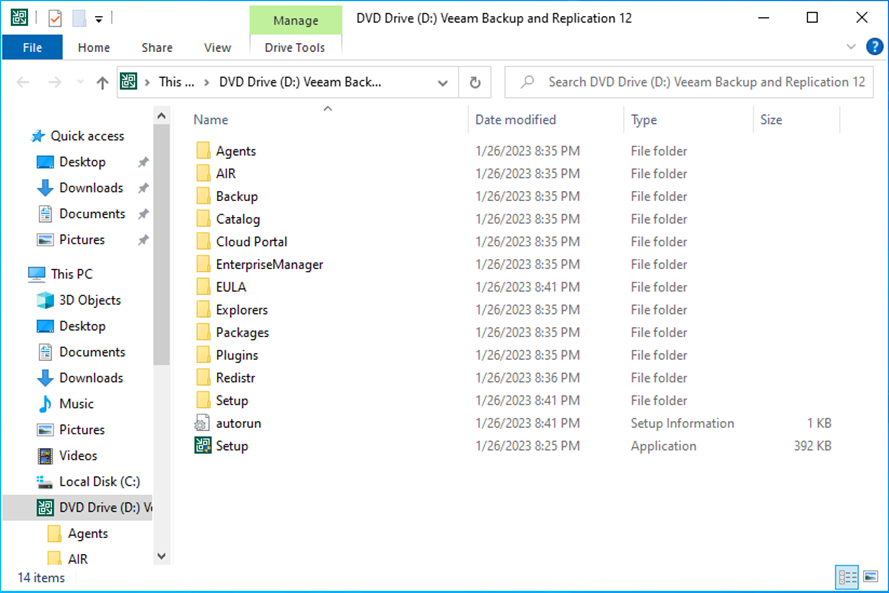Select the EnterpriseManager folder
This screenshot has height=593, width=889.
pos(269,264)
